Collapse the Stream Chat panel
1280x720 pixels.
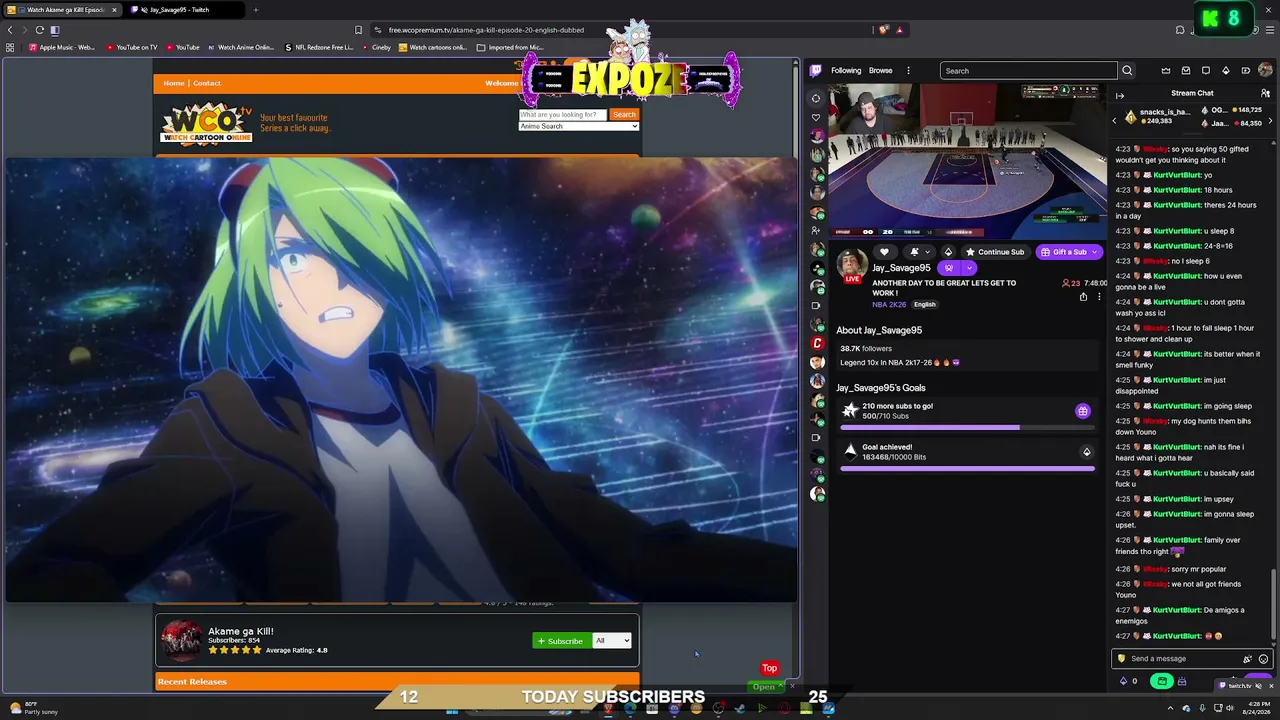pos(1120,95)
